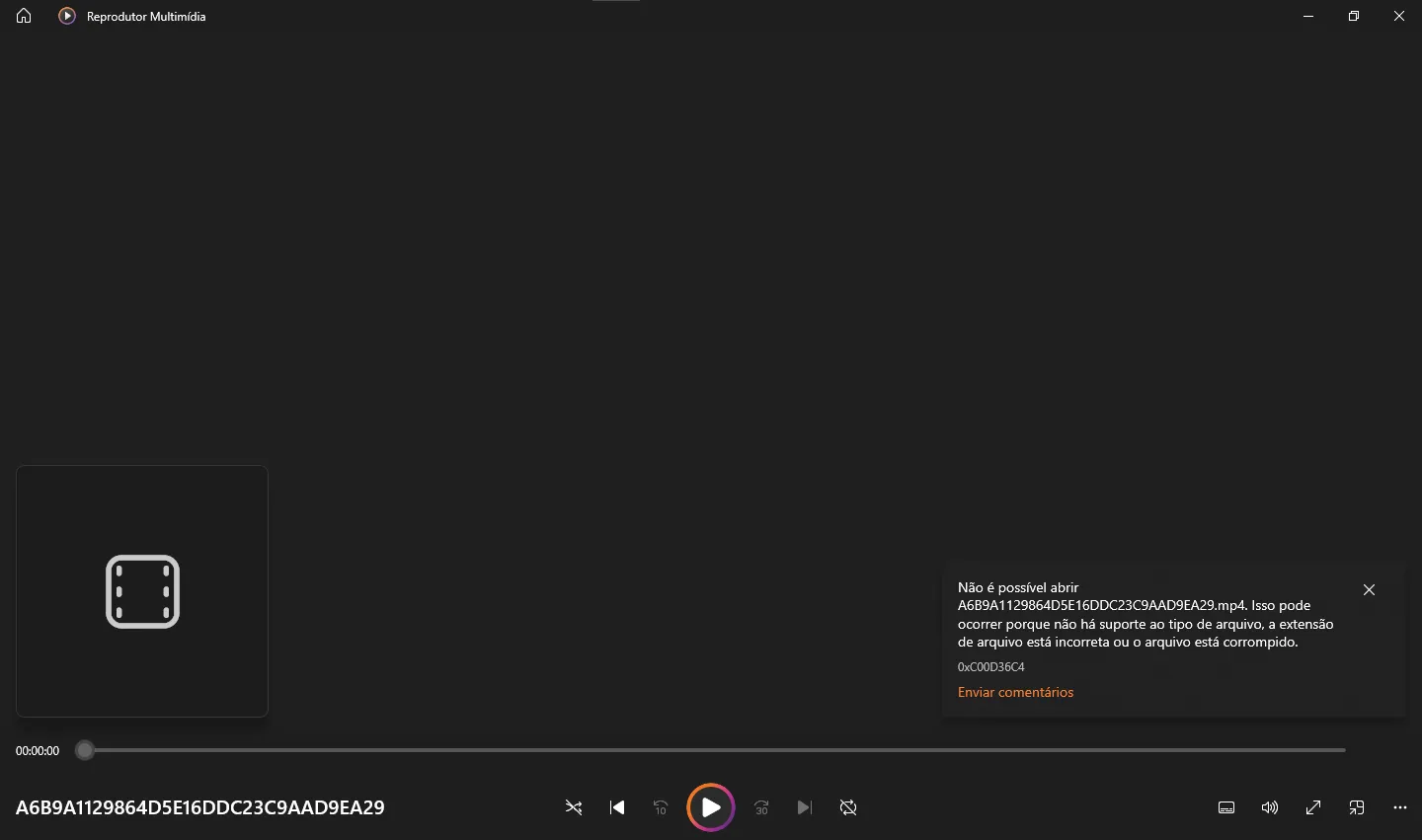Image resolution: width=1422 pixels, height=840 pixels.
Task: Skip back 10 seconds
Action: click(661, 807)
